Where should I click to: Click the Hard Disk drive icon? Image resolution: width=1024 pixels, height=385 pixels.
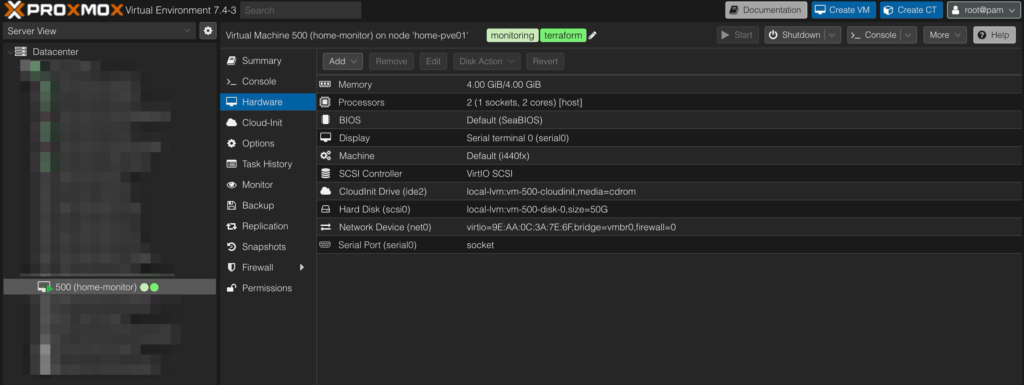325,209
